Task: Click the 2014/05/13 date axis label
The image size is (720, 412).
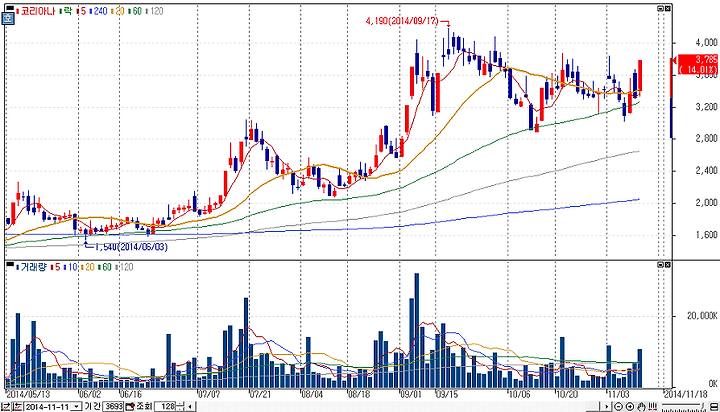Action: click(x=28, y=394)
